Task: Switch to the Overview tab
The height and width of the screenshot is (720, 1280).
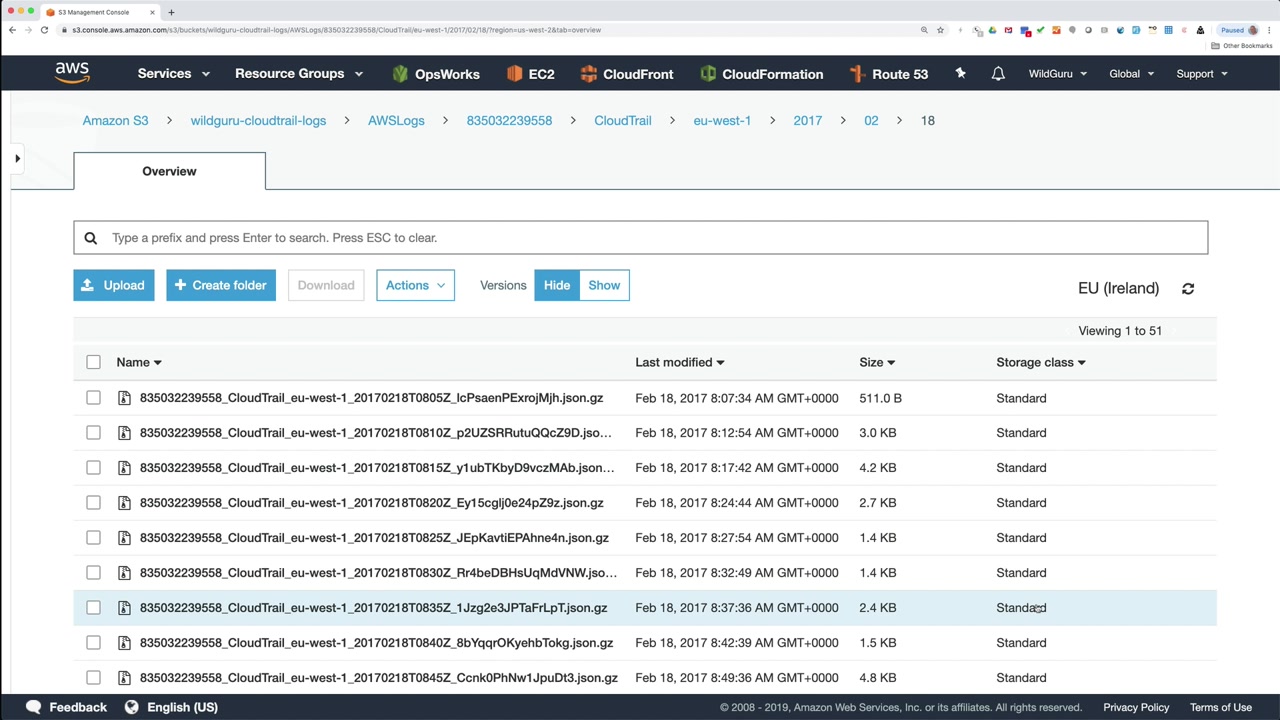Action: (169, 171)
